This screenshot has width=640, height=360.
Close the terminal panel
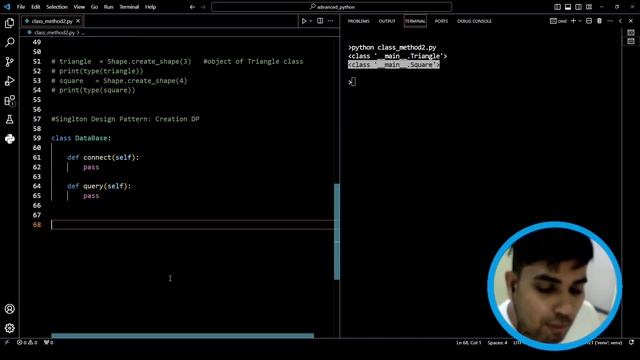pos(631,21)
